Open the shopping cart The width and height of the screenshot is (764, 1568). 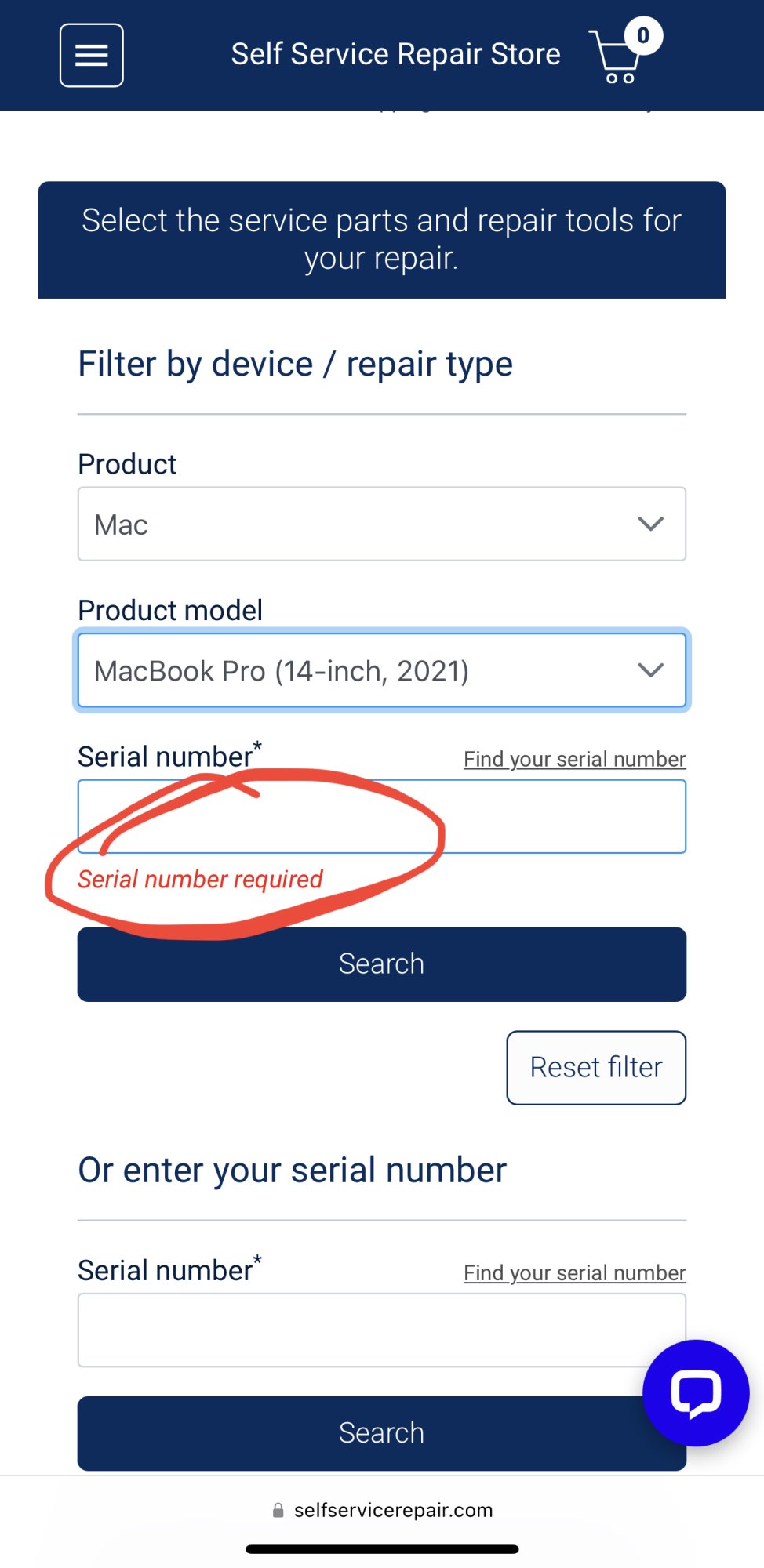614,60
